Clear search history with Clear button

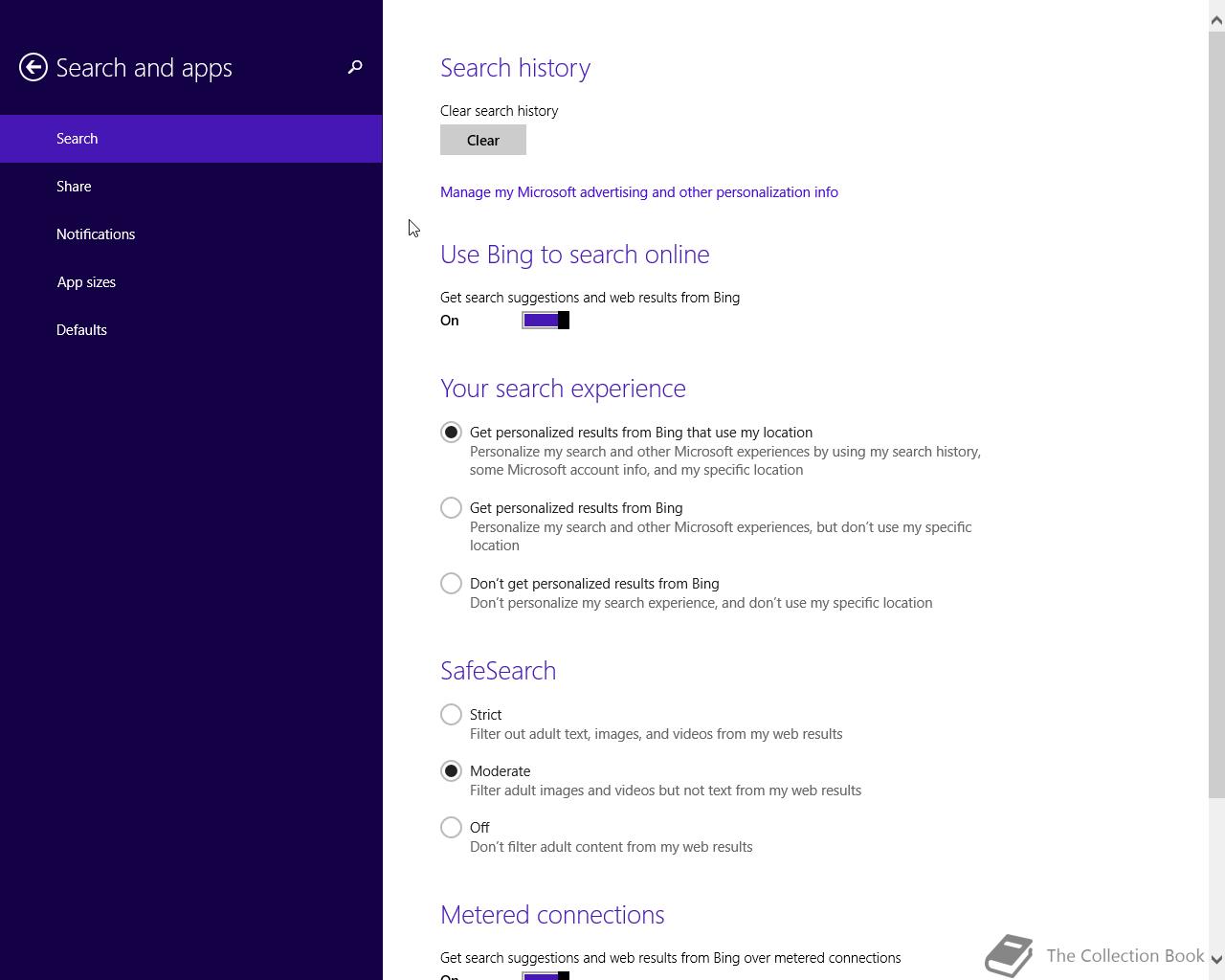[483, 141]
